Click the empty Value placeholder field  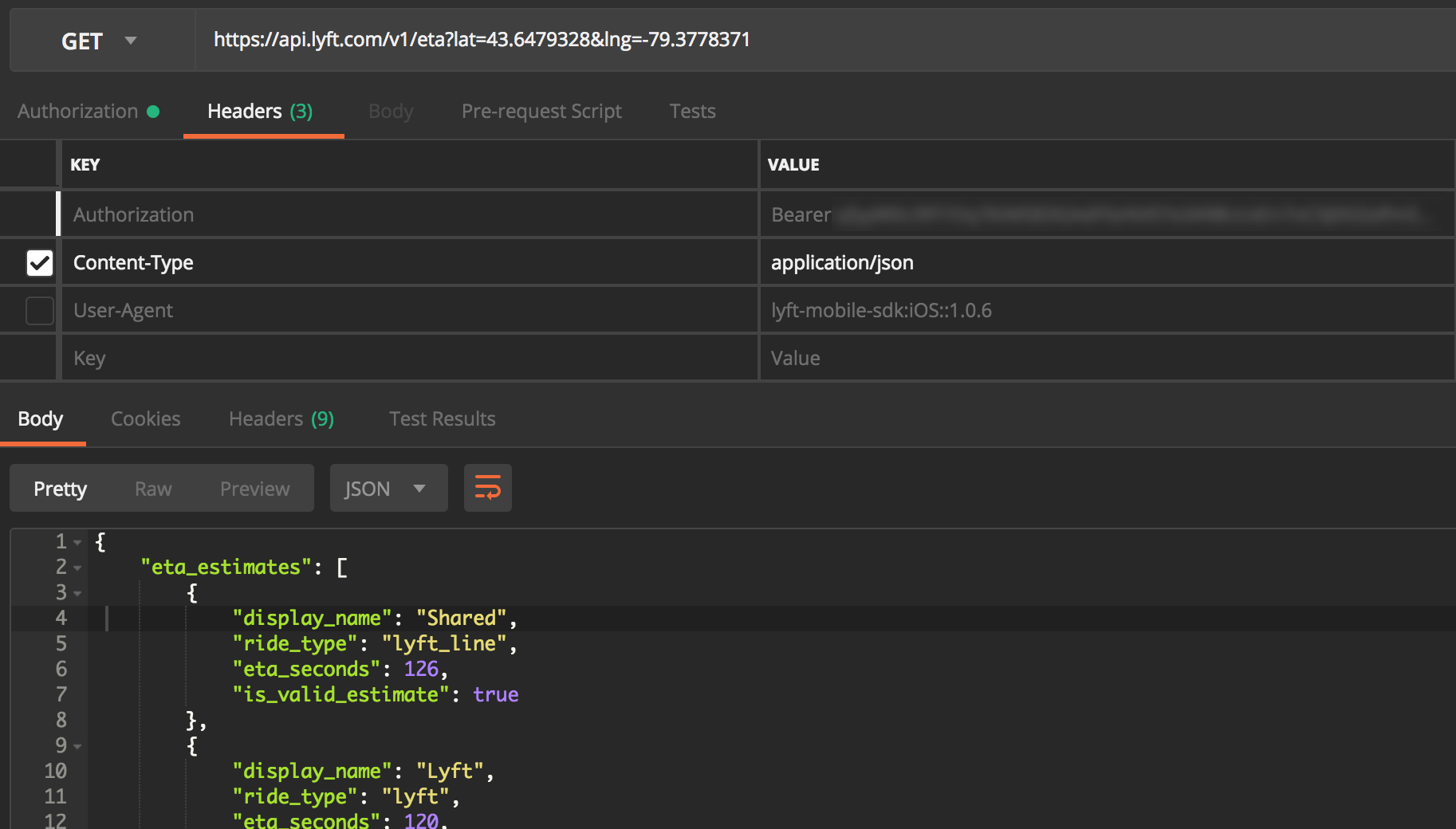point(1108,358)
